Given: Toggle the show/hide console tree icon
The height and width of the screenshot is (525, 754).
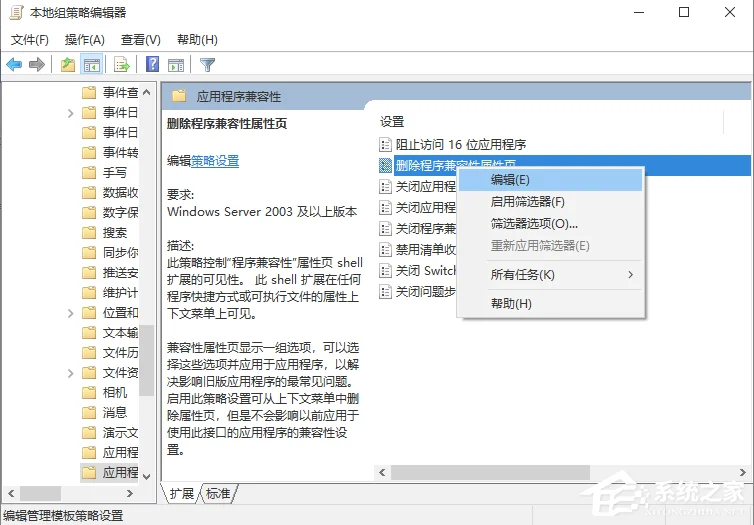Looking at the screenshot, I should point(91,64).
